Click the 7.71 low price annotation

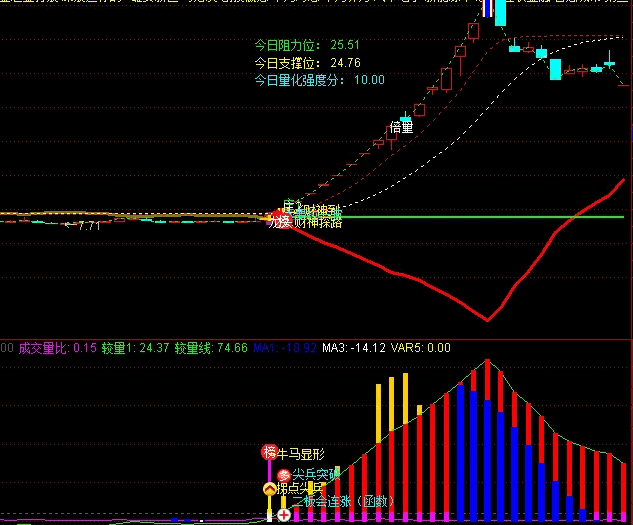click(83, 226)
